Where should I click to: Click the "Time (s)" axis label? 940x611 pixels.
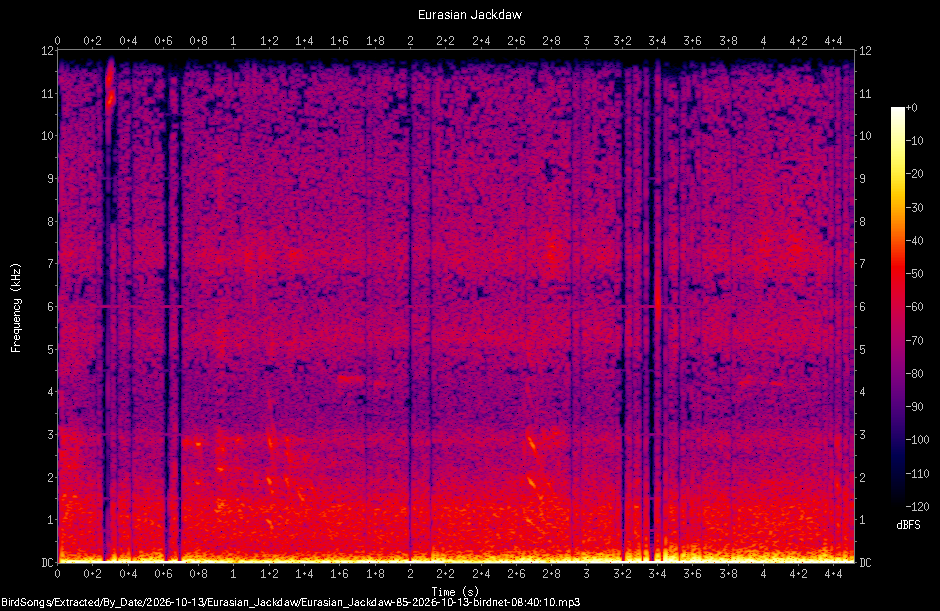coord(455,591)
